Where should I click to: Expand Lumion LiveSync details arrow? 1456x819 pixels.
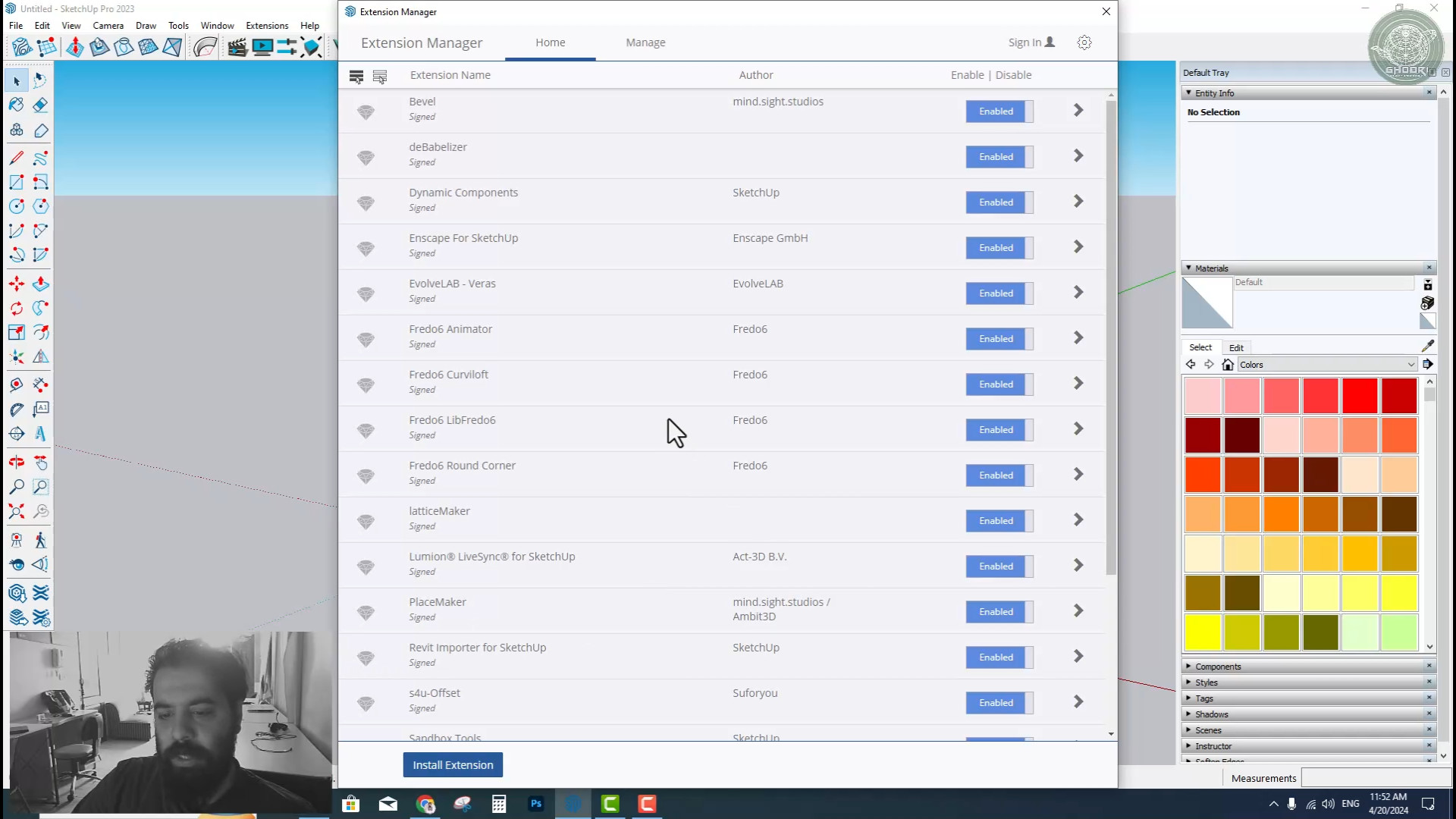click(x=1078, y=566)
